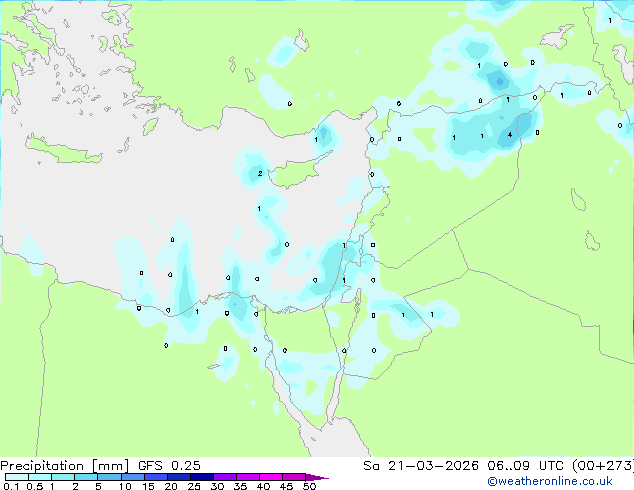This screenshot has height=490, width=634.
Task: Click the 45–50 mm legend color swatch
Action: (294, 477)
